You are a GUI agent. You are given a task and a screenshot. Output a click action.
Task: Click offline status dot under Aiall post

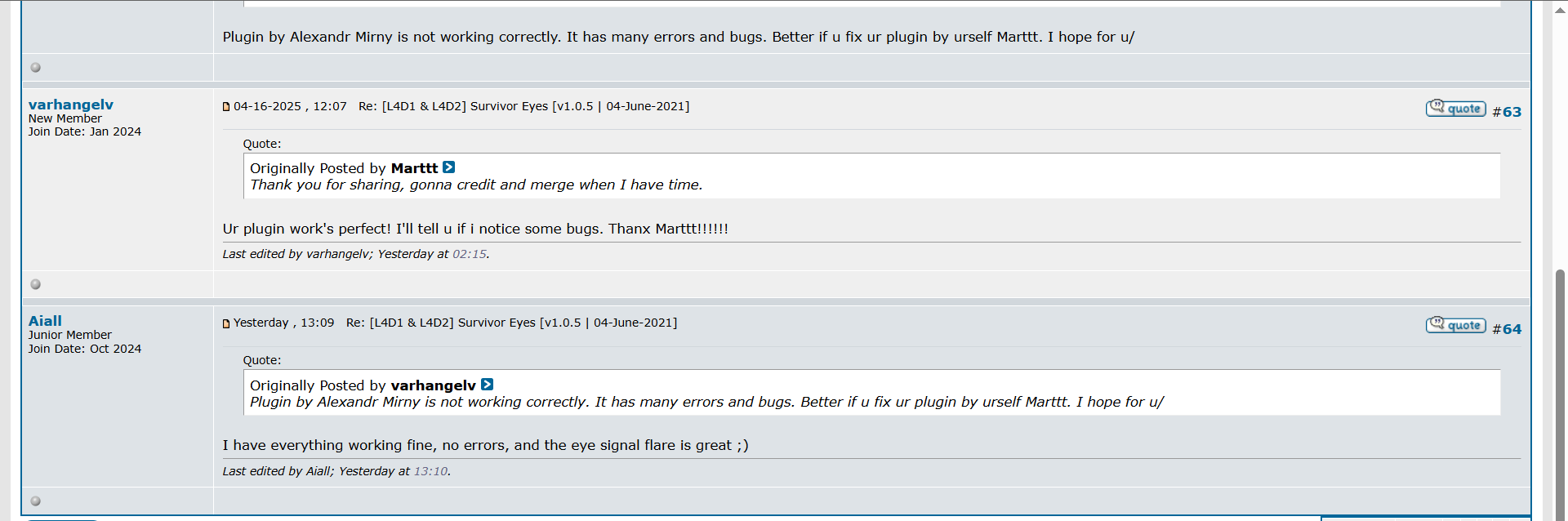tap(35, 501)
